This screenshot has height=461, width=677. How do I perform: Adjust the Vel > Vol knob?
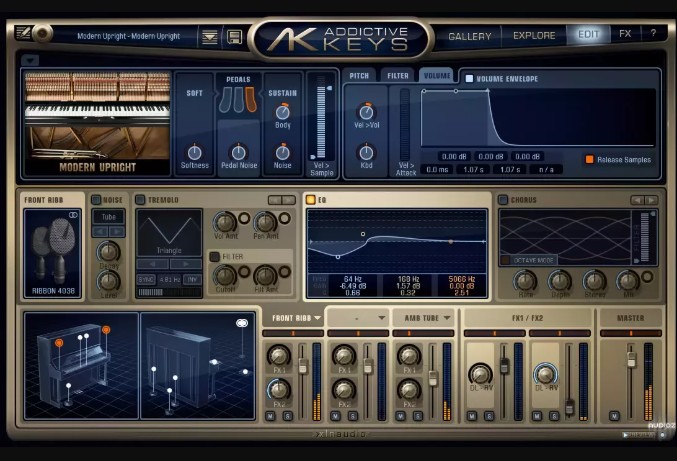pos(366,112)
